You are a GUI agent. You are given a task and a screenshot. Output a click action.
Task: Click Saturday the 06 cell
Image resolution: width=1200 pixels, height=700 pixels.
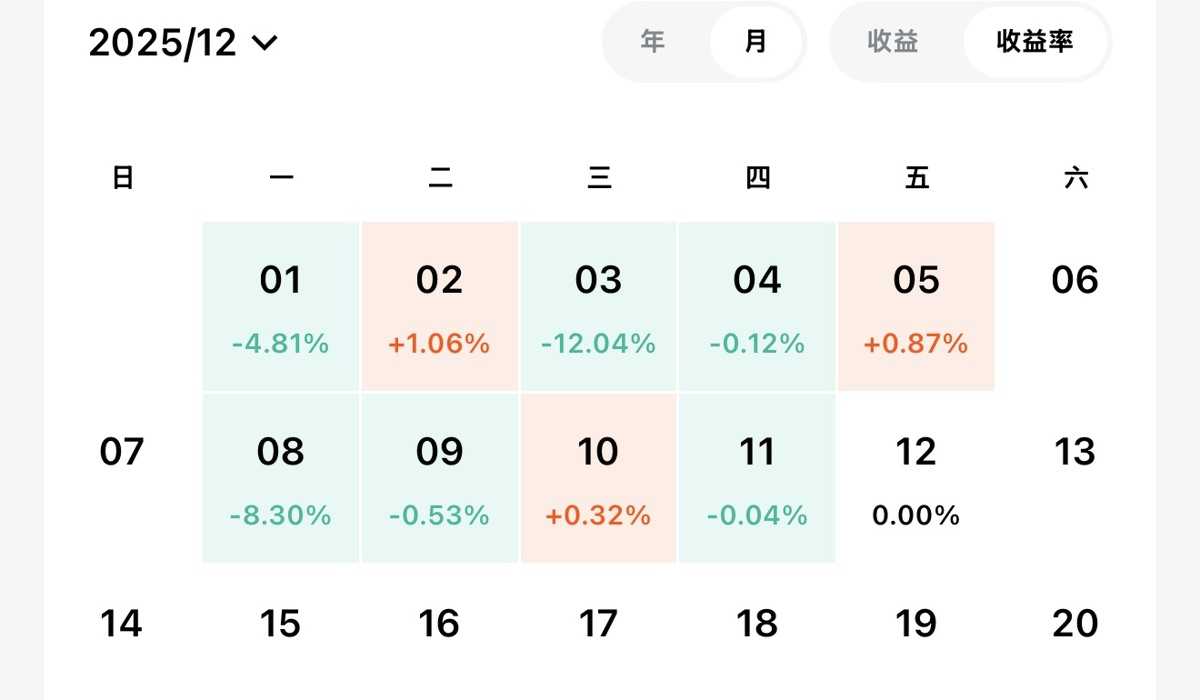coord(1075,281)
